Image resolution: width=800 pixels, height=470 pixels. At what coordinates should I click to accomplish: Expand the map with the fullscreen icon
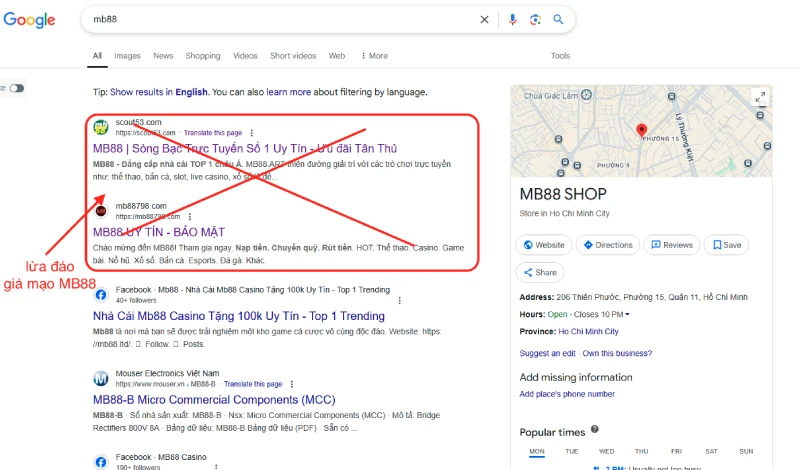pos(760,96)
